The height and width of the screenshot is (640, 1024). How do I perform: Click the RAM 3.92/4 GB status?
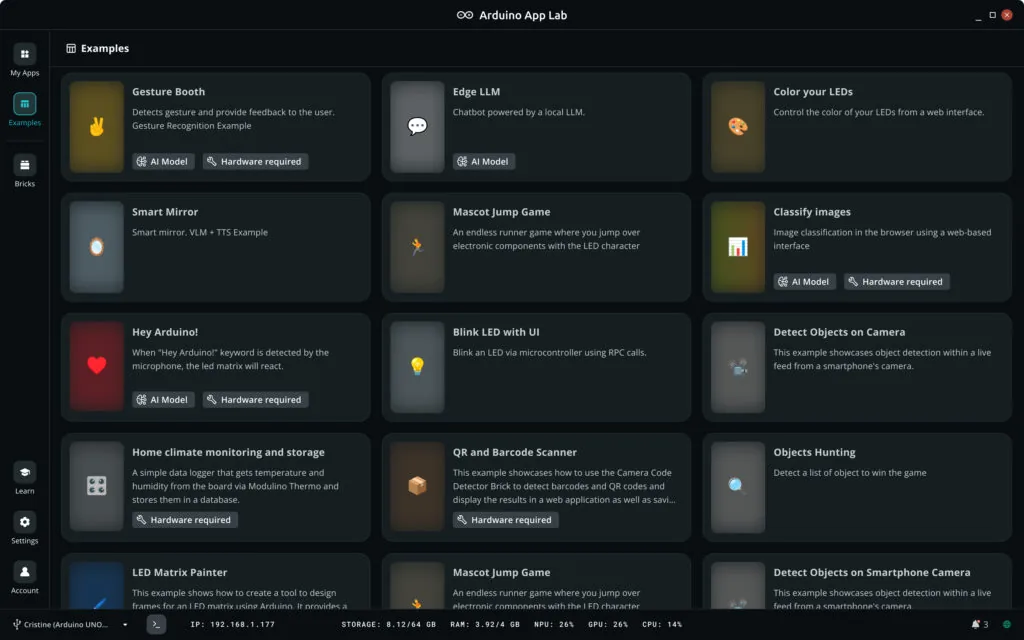485,624
